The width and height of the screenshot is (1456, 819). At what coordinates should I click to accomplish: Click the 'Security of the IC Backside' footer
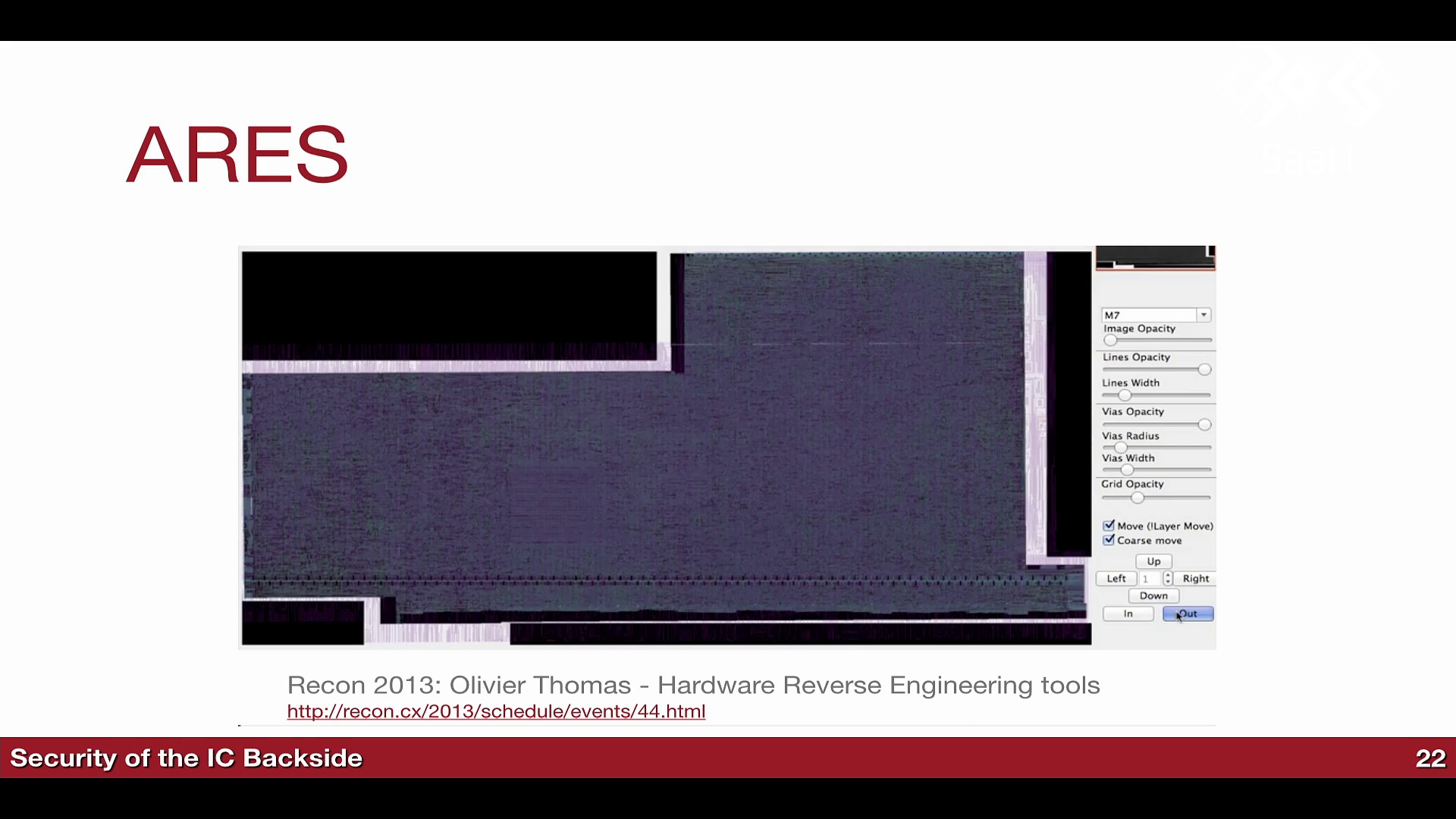coord(187,758)
